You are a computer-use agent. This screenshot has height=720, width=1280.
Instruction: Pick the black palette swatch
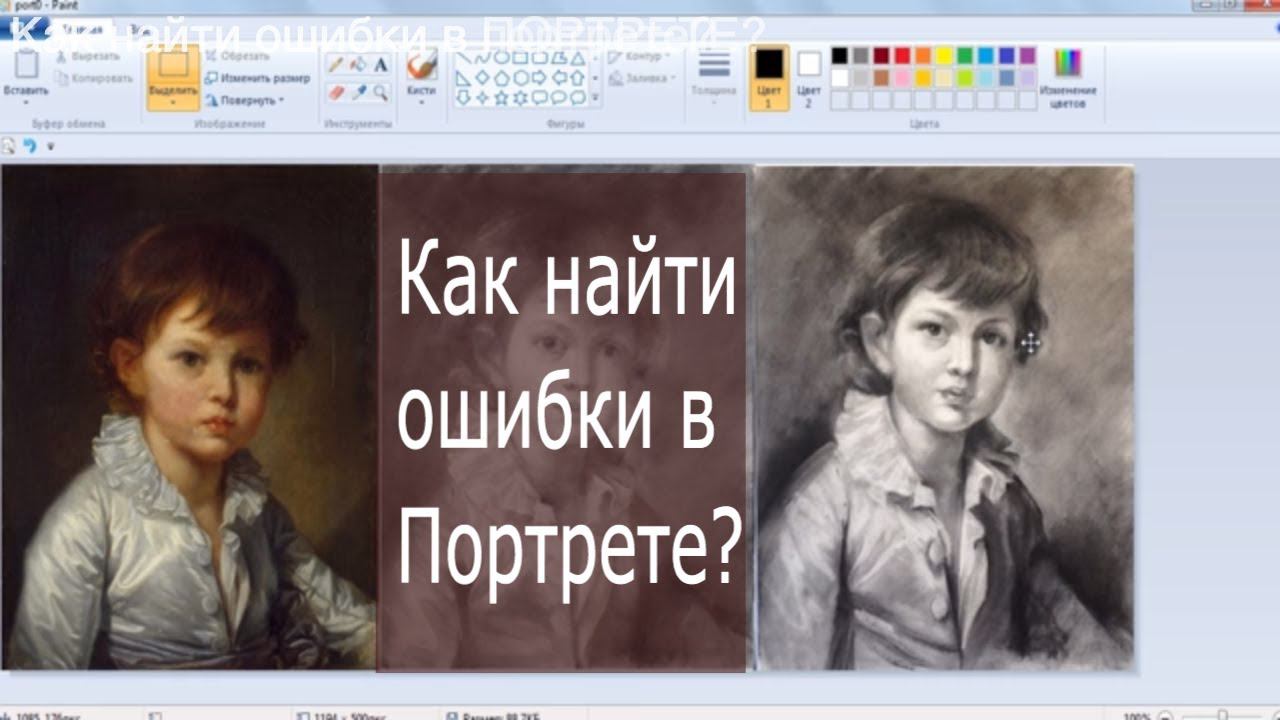click(x=840, y=56)
